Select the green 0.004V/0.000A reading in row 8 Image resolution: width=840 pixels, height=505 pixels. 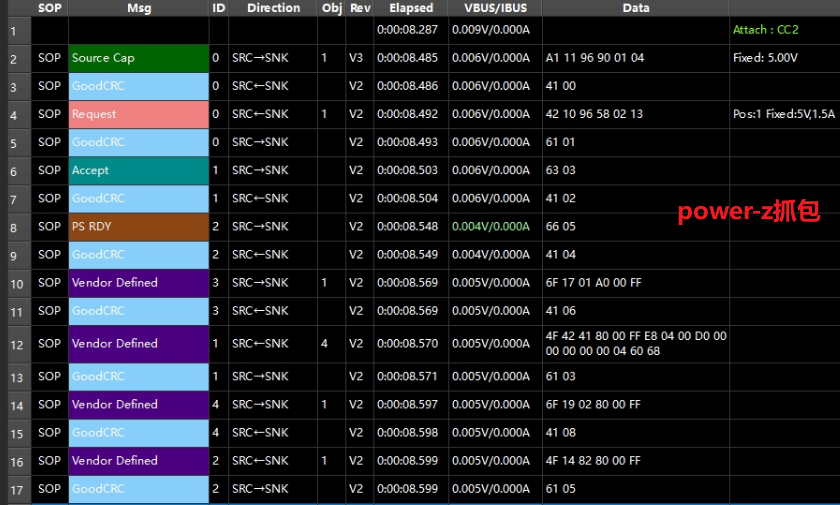491,227
